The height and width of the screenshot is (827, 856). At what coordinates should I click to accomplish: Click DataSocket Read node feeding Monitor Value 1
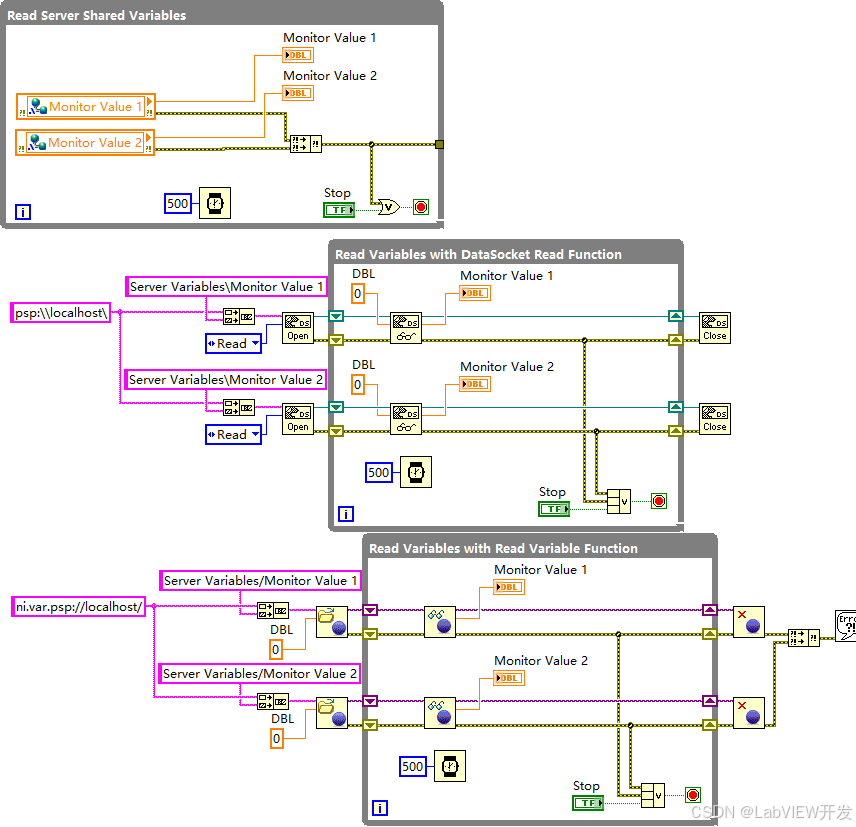[x=405, y=327]
